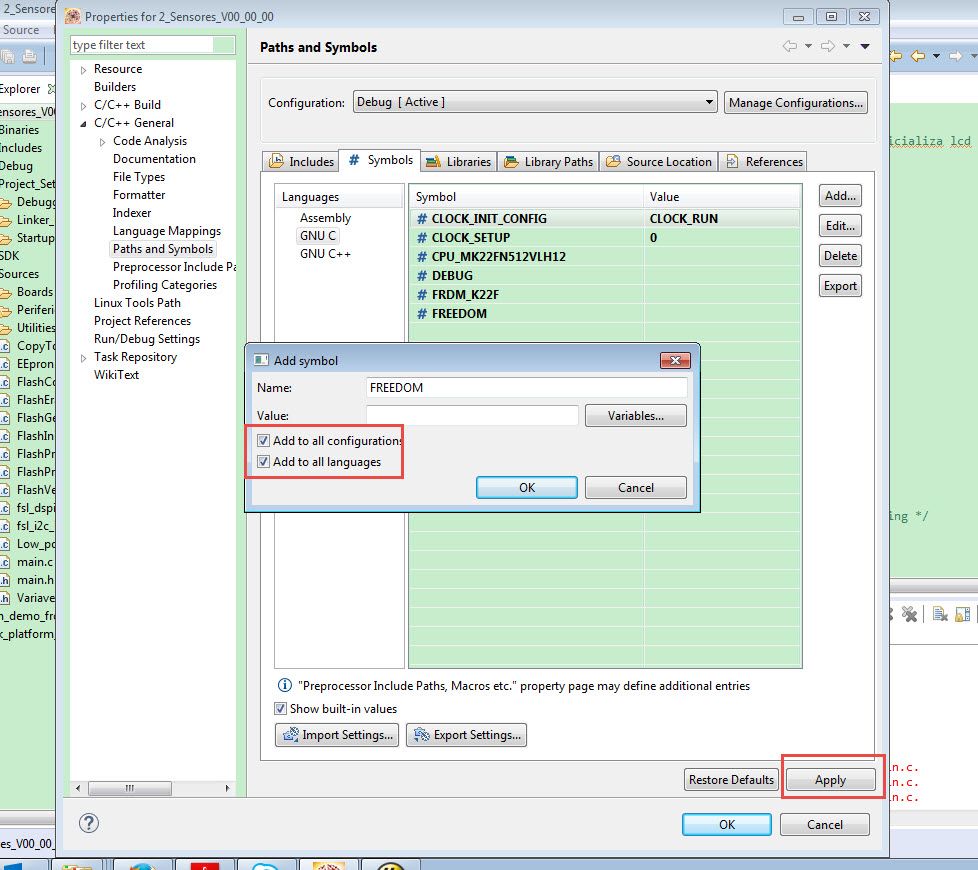Click the Apply button
The height and width of the screenshot is (870, 978).
830,780
